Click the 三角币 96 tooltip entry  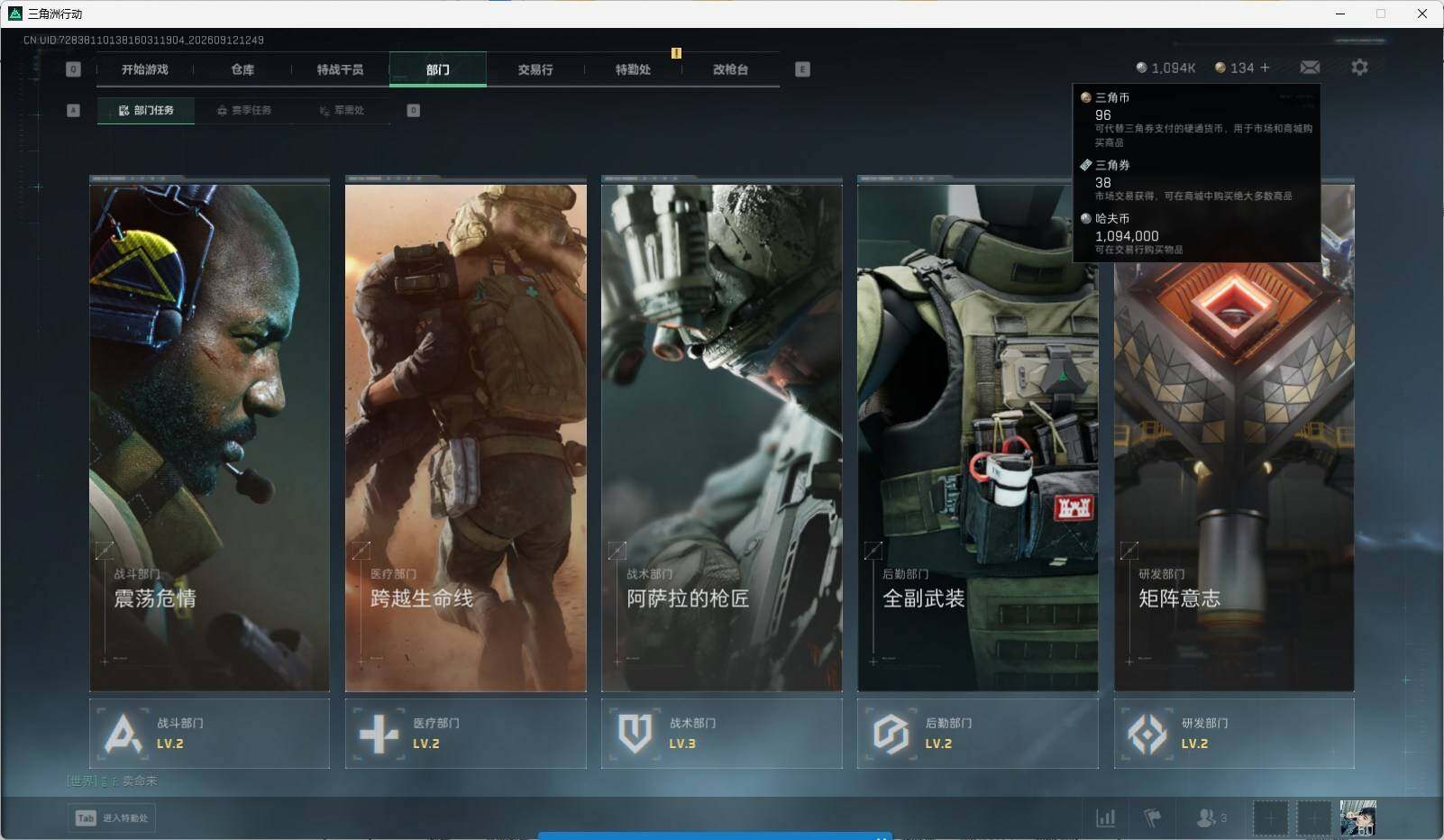1196,119
